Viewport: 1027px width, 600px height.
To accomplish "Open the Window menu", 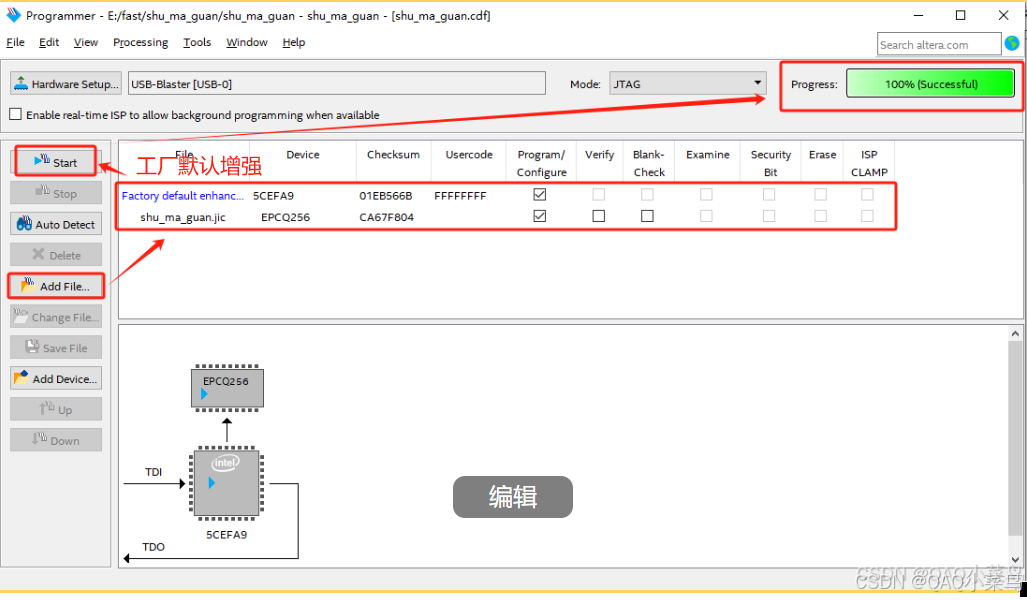I will (x=247, y=42).
